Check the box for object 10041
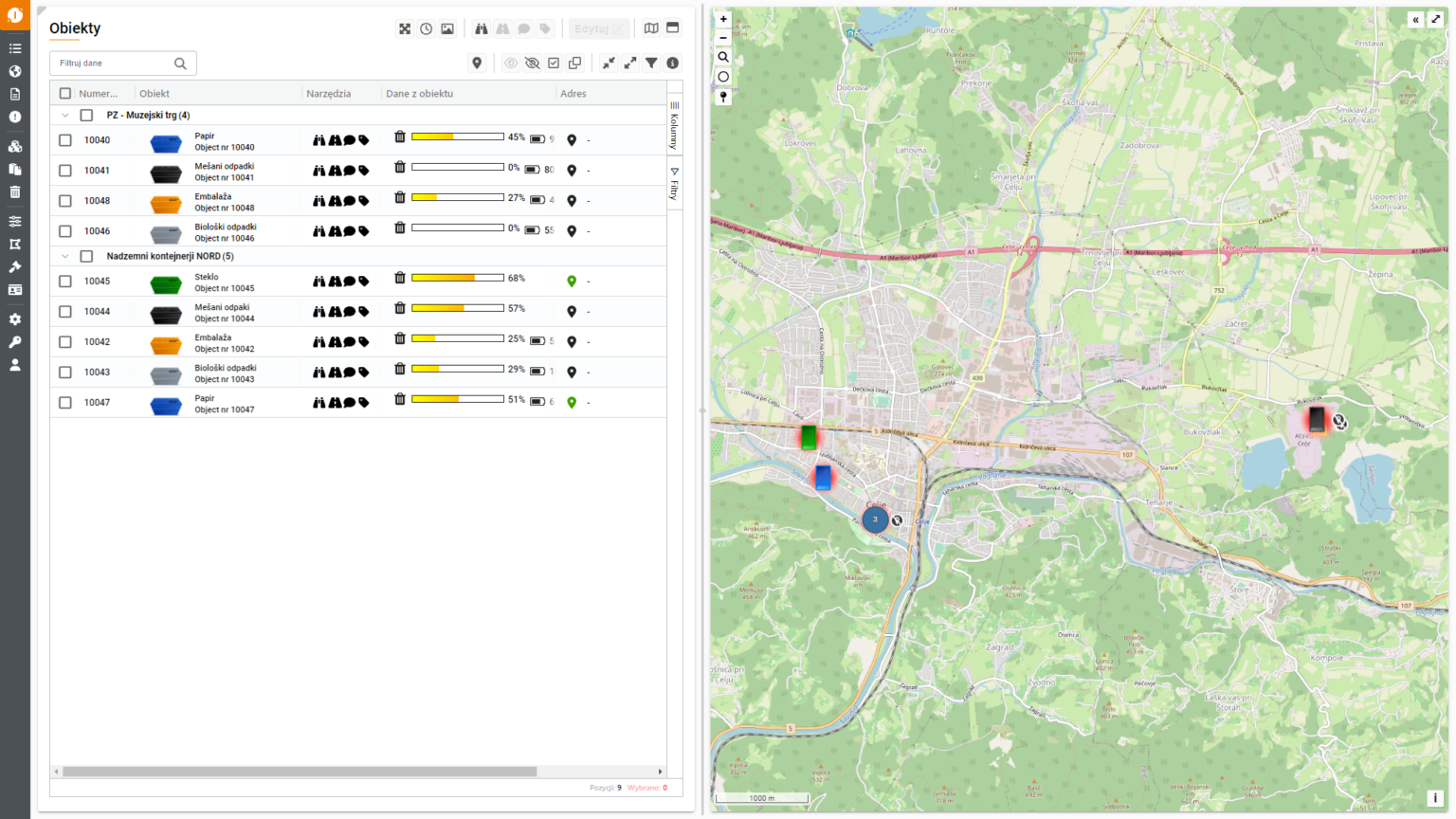This screenshot has height=819, width=1456. (65, 171)
